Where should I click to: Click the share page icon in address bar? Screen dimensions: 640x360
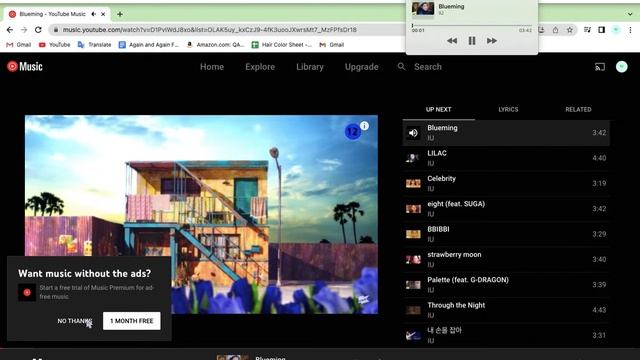point(556,30)
